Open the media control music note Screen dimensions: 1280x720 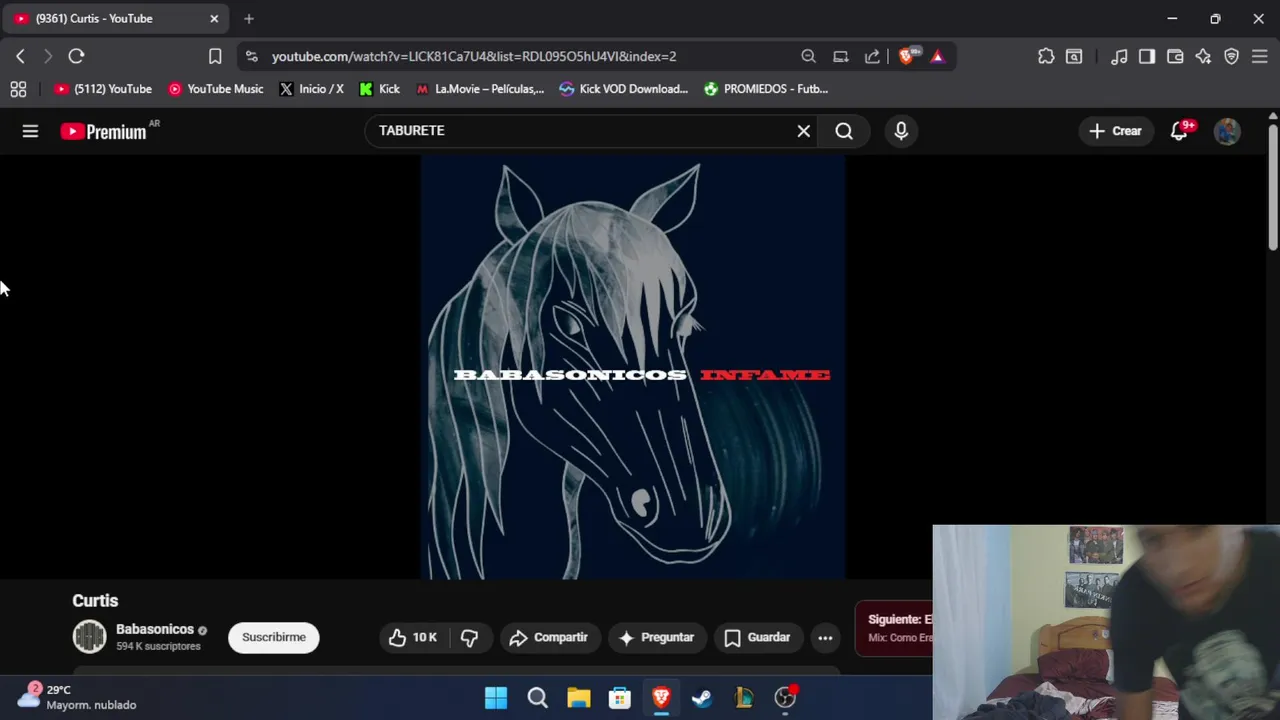point(1120,56)
